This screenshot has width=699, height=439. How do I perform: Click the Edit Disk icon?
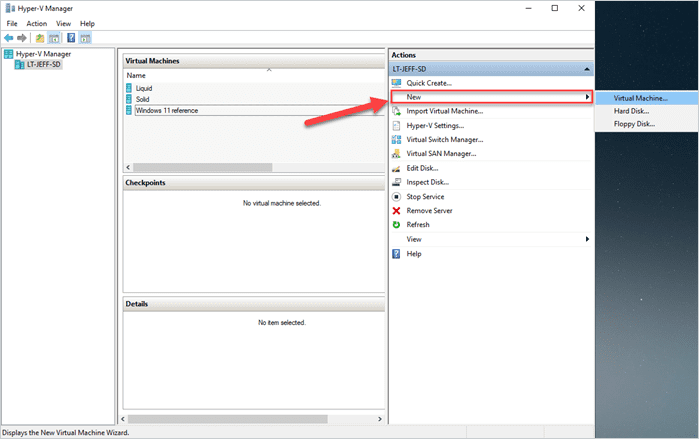coord(396,168)
